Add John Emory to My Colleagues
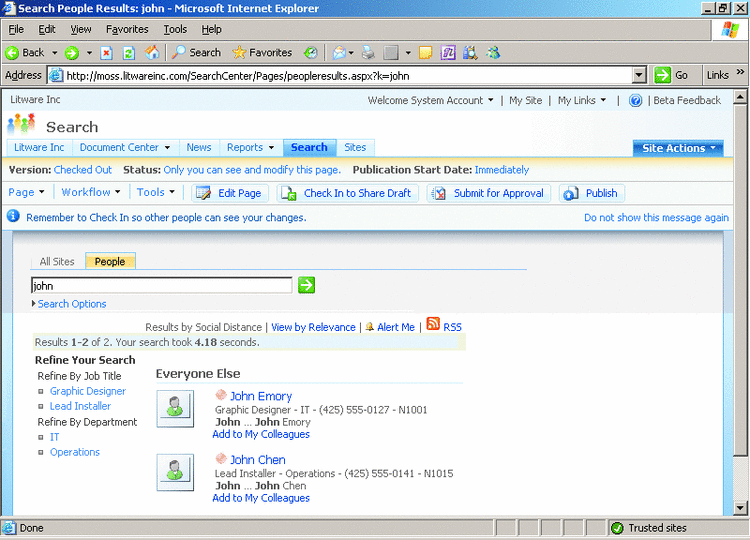Screen dimensions: 750x540 (261, 434)
